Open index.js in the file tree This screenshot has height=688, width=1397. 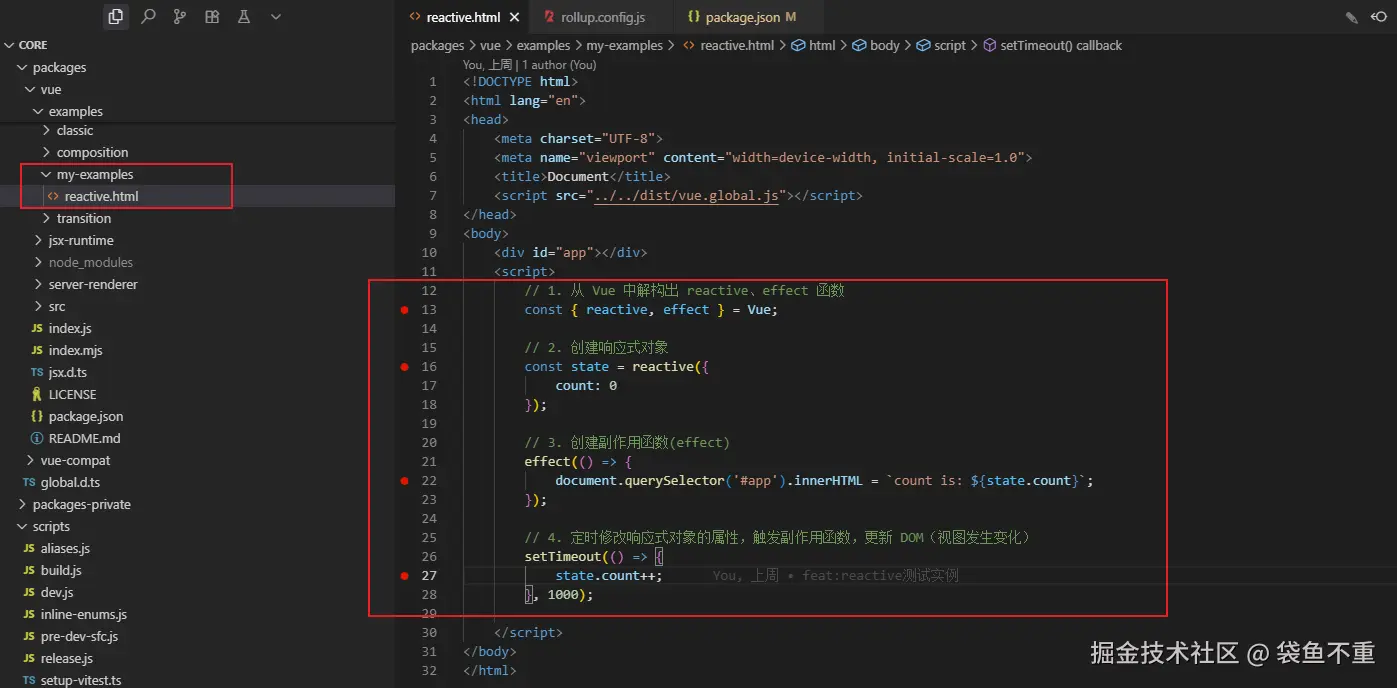tap(70, 329)
